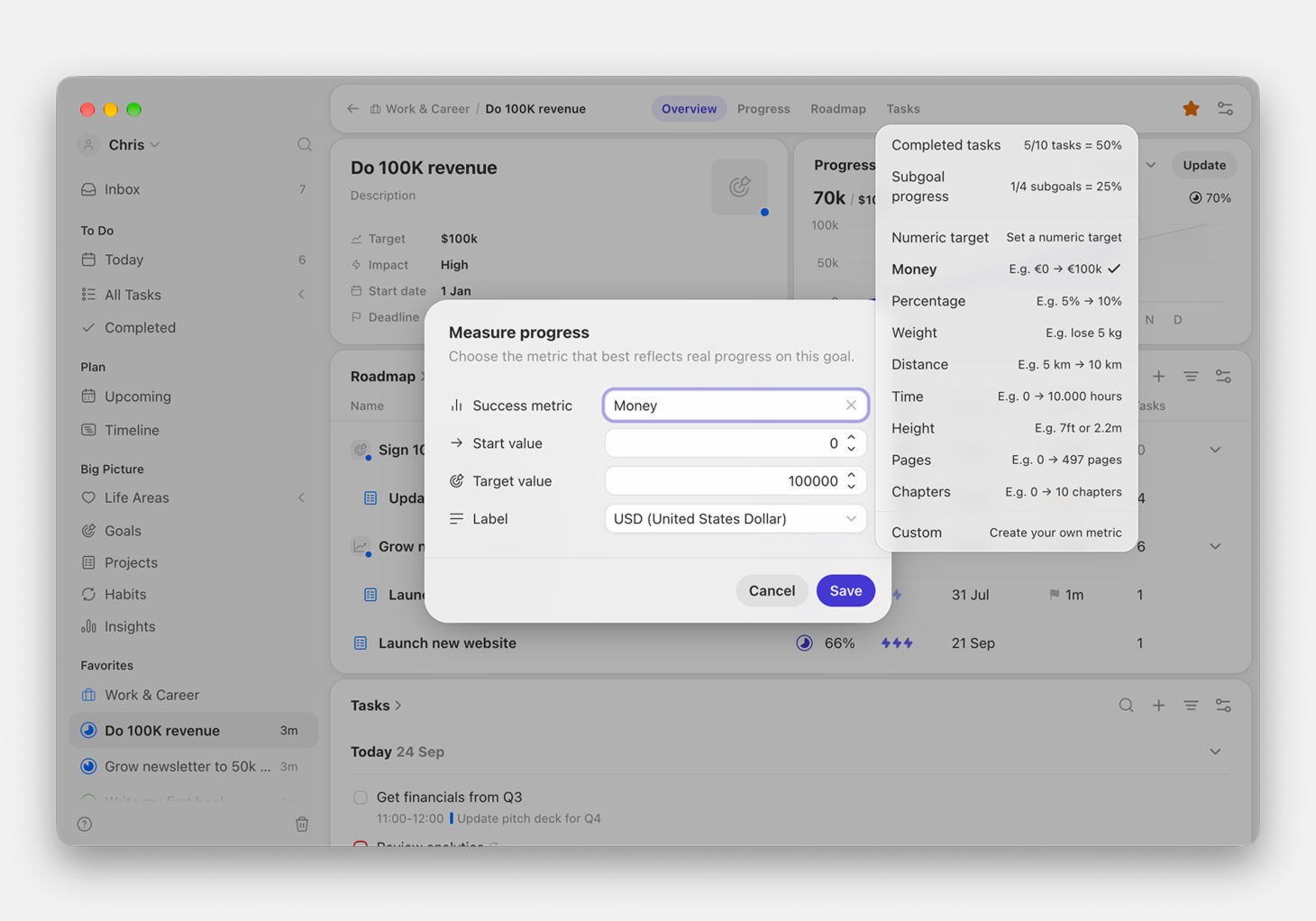This screenshot has height=921, width=1316.
Task: Open view settings sliders icon in top bar
Action: coord(1225,109)
